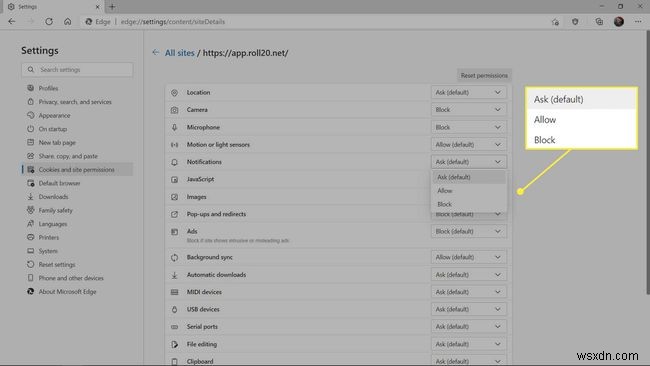Open the MIDI devices dropdown
The width and height of the screenshot is (650, 366).
pyautogui.click(x=468, y=292)
